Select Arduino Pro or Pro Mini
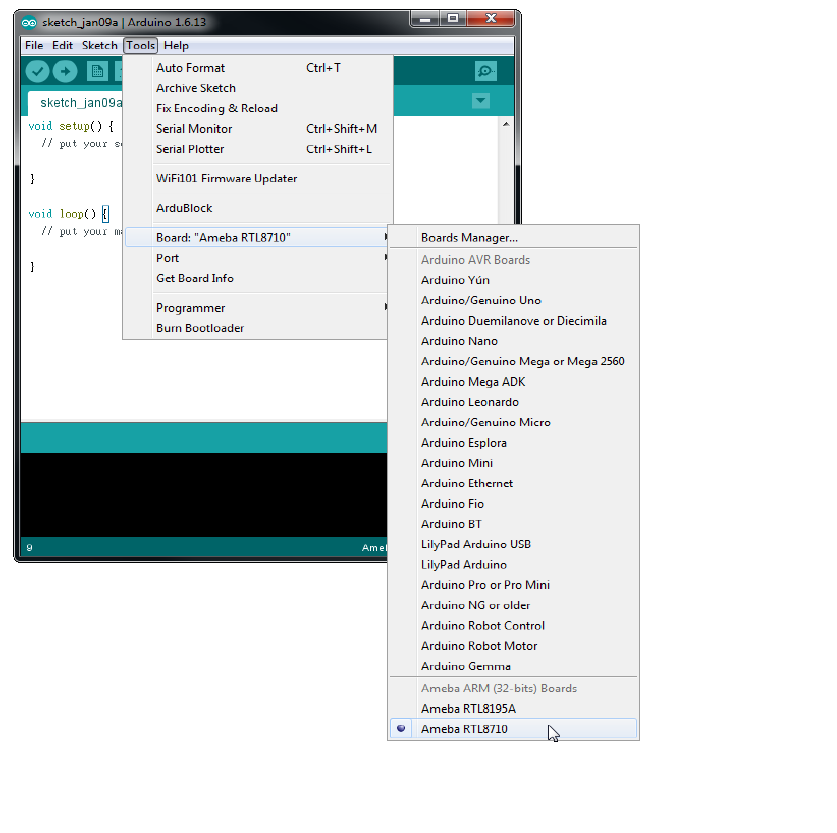The height and width of the screenshot is (833, 837). click(x=514, y=585)
